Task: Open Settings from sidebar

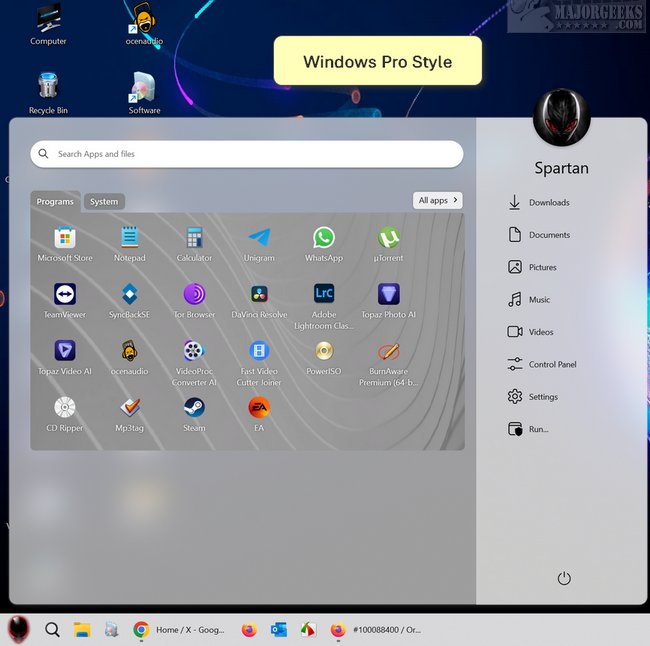Action: [x=533, y=396]
